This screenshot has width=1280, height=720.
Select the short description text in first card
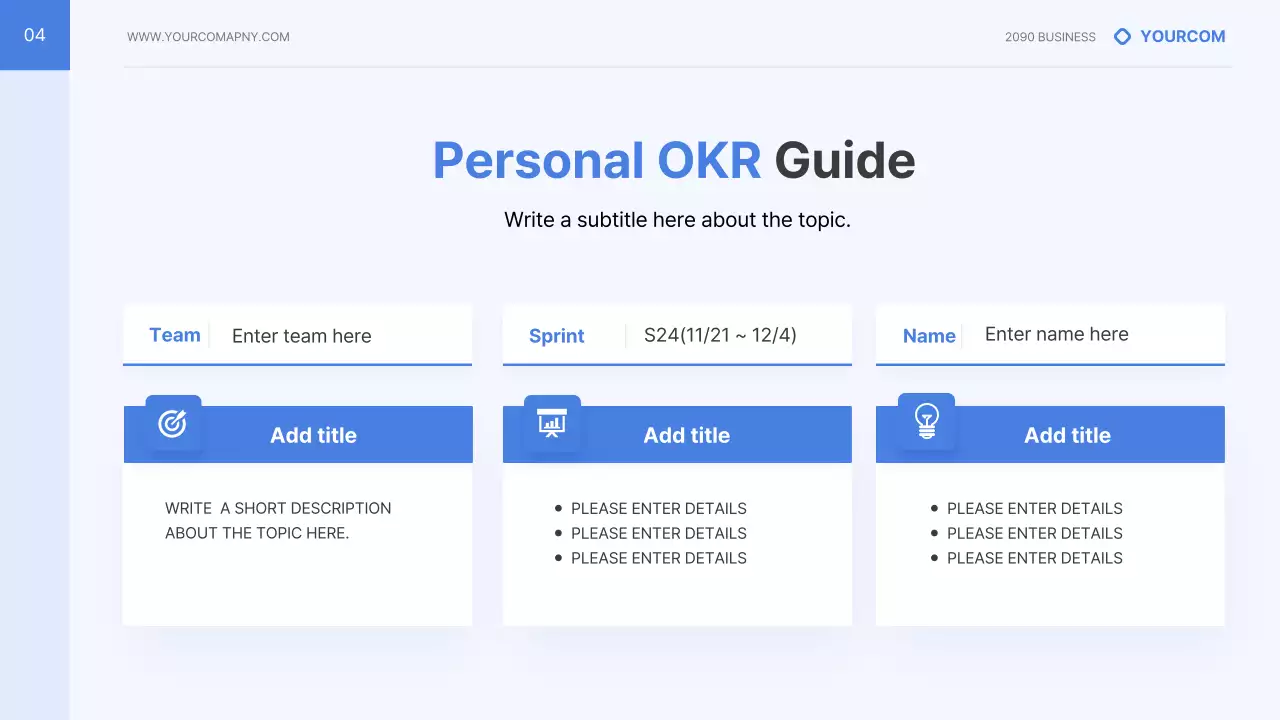(x=278, y=520)
